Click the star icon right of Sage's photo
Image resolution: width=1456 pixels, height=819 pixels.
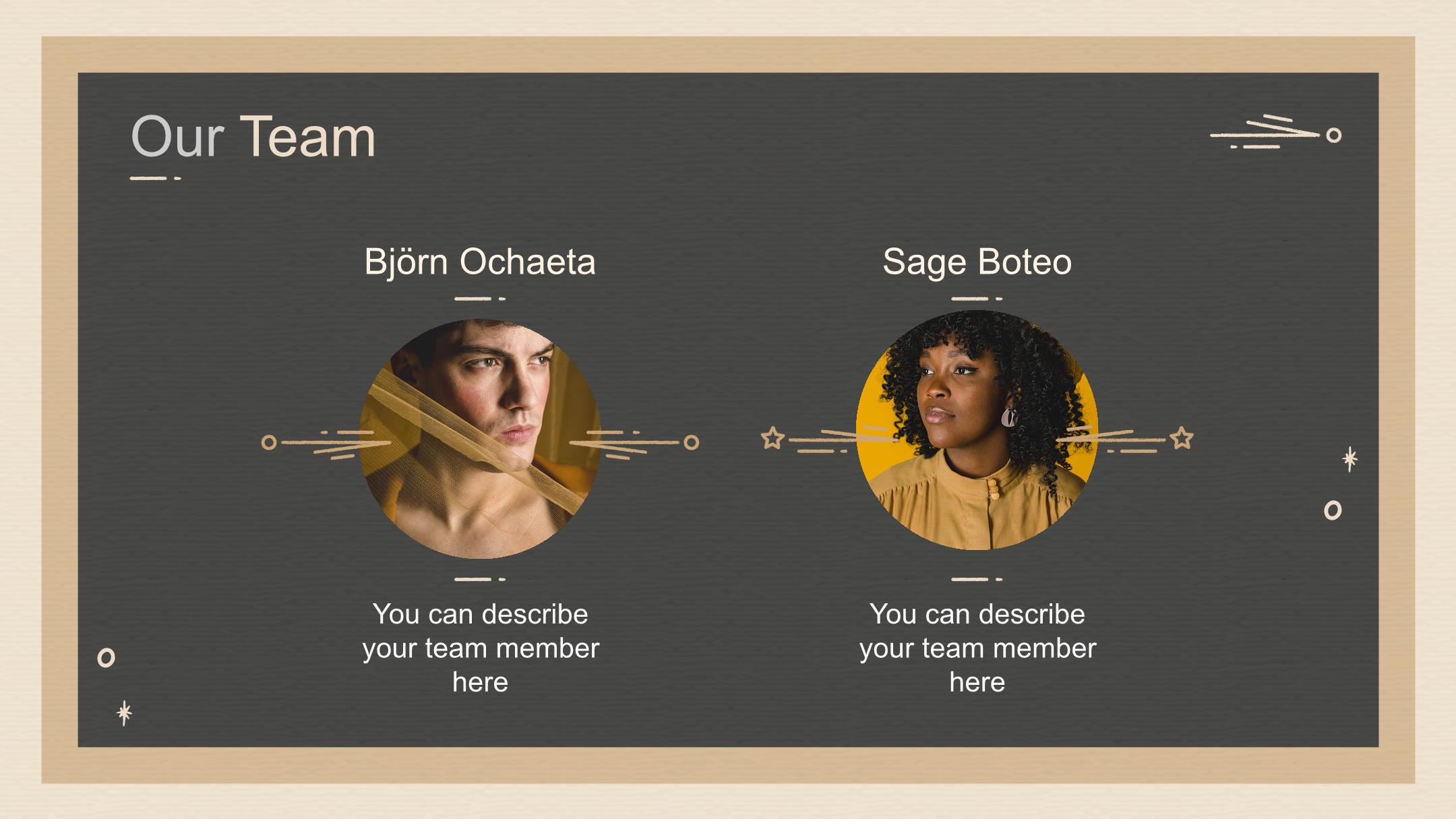pos(1181,438)
